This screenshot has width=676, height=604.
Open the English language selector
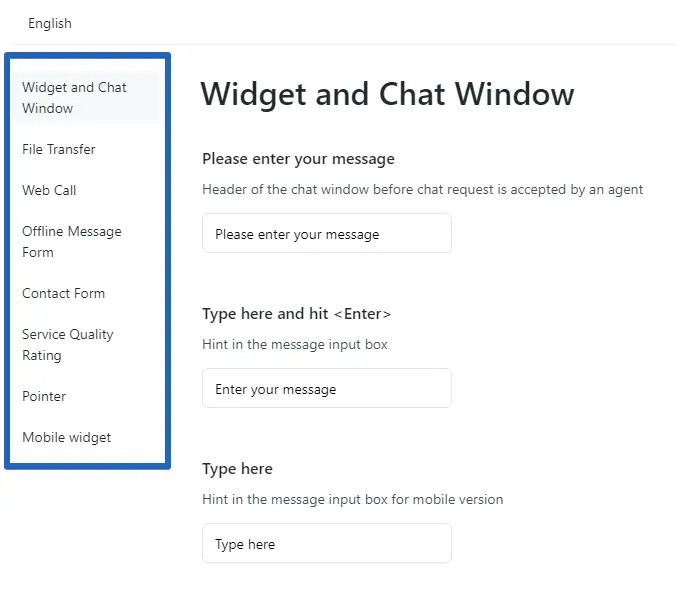(50, 23)
